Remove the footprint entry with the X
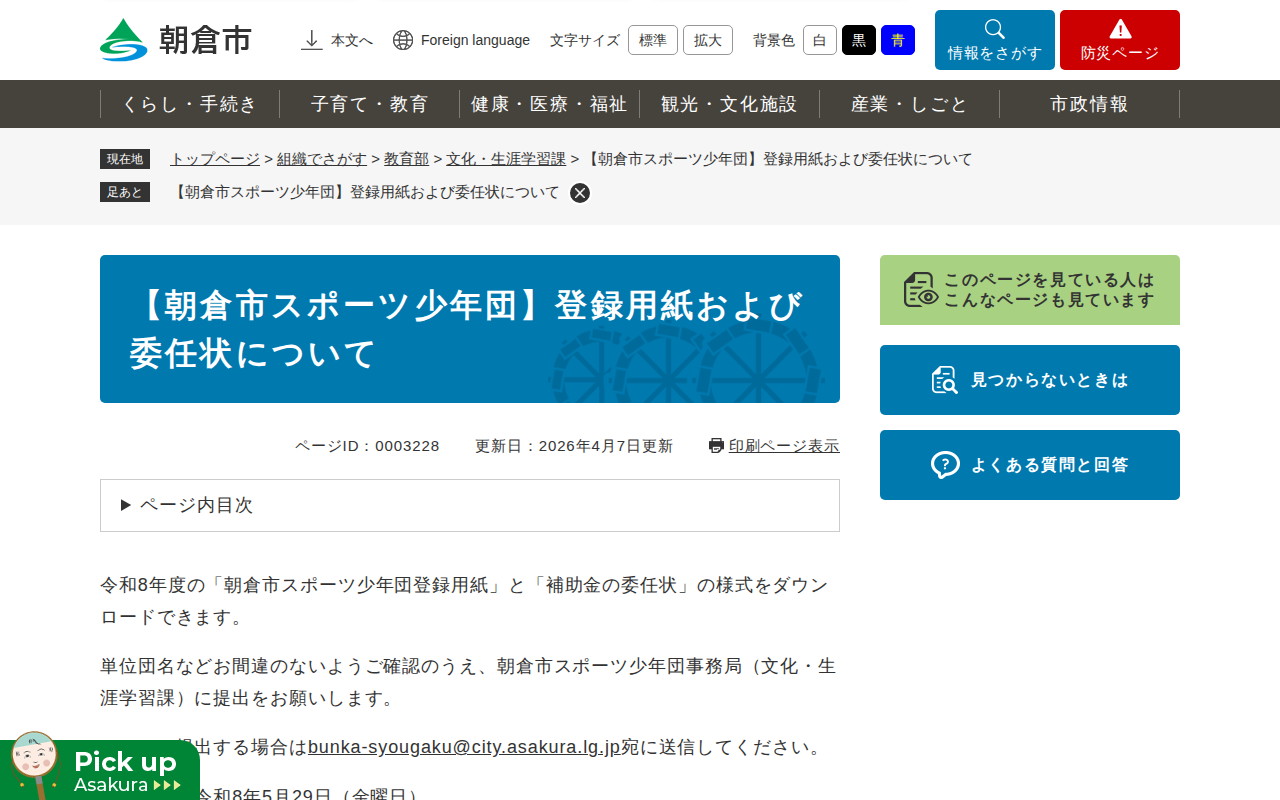Image resolution: width=1280 pixels, height=800 pixels. 578,192
